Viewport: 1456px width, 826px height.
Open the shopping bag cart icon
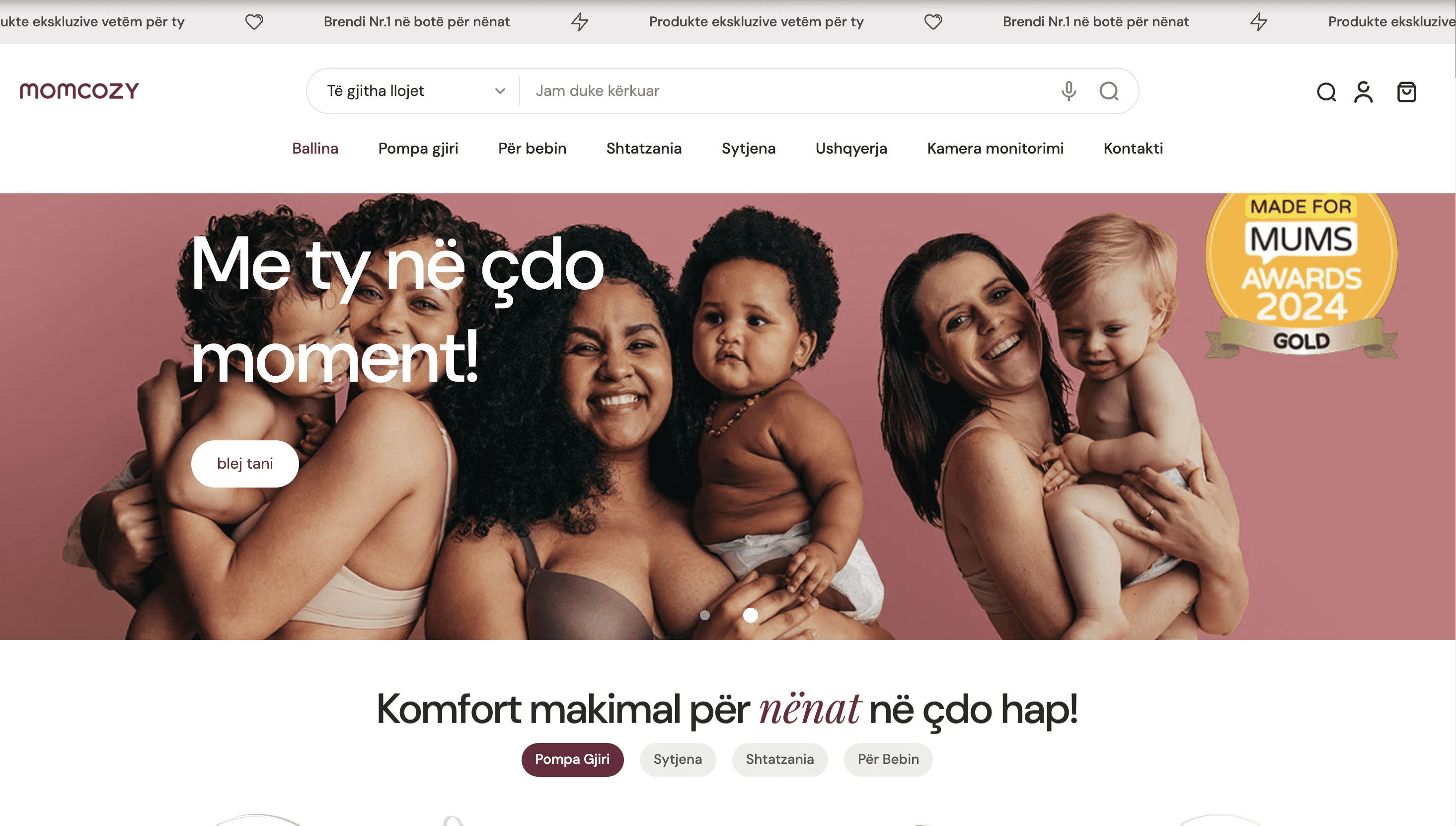[x=1406, y=91]
